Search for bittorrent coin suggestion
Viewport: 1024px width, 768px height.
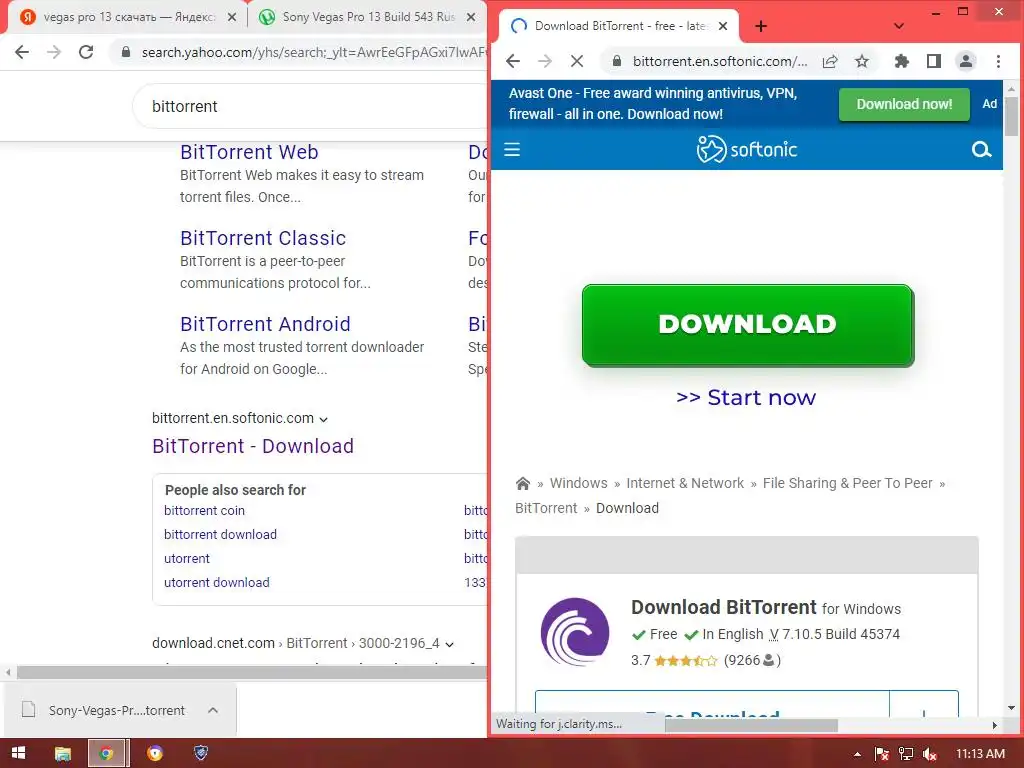204,511
